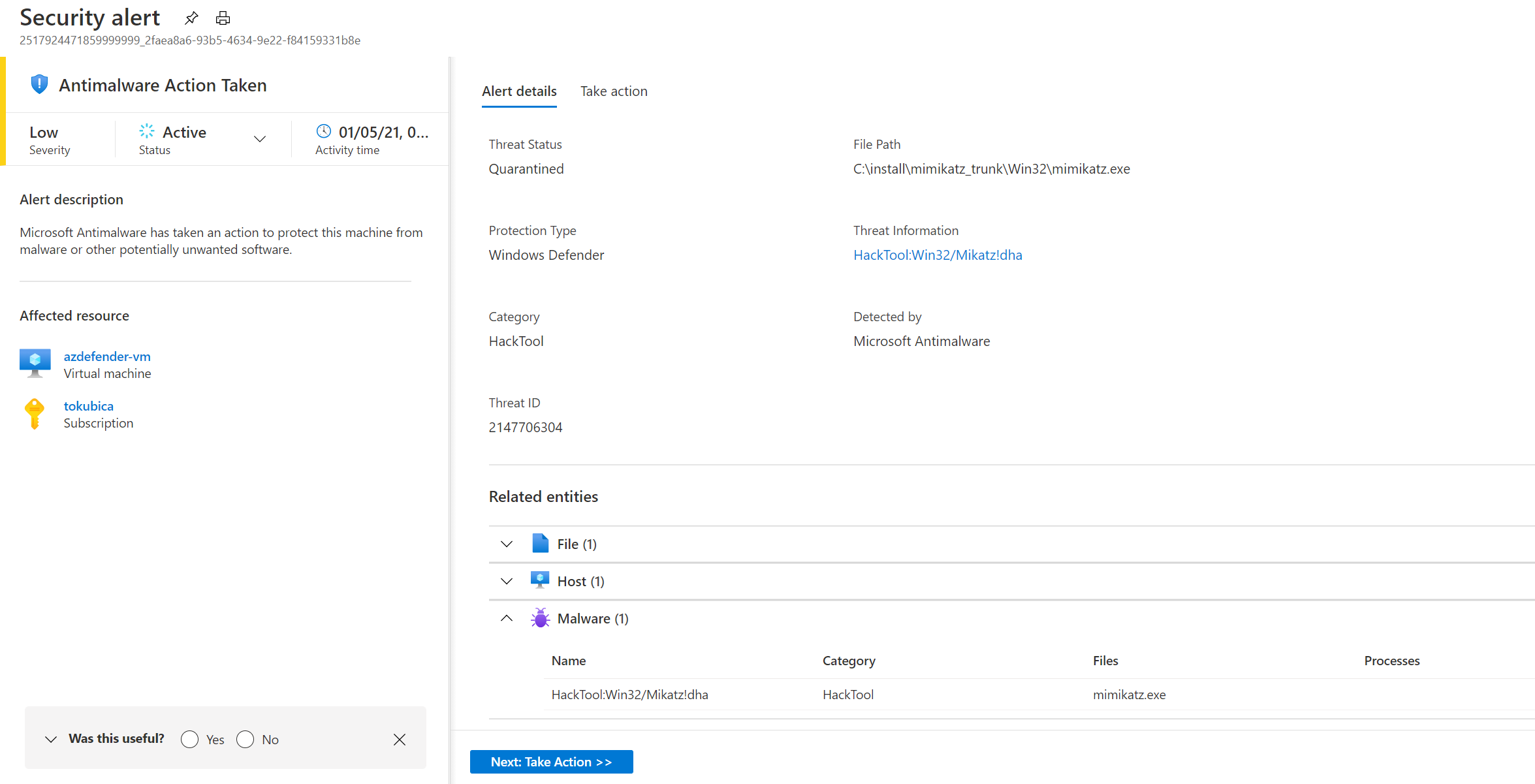Click the Host monitor icon
The height and width of the screenshot is (784, 1535).
[540, 580]
